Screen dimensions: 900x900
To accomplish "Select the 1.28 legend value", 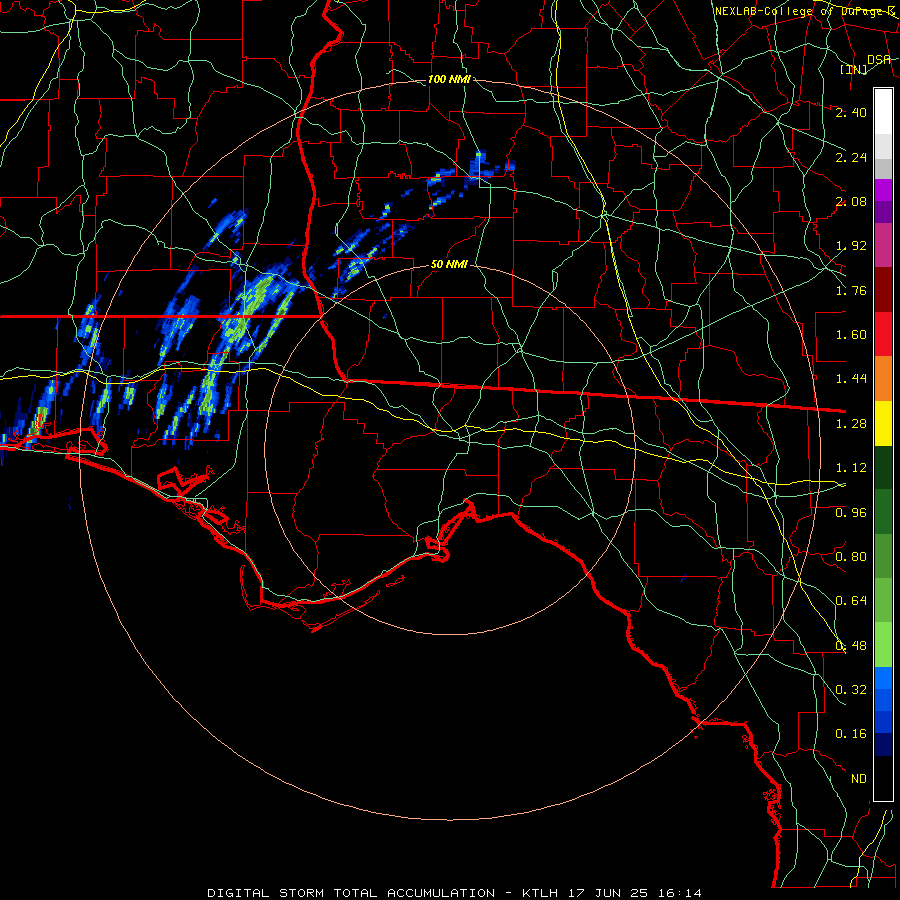I will [x=851, y=424].
